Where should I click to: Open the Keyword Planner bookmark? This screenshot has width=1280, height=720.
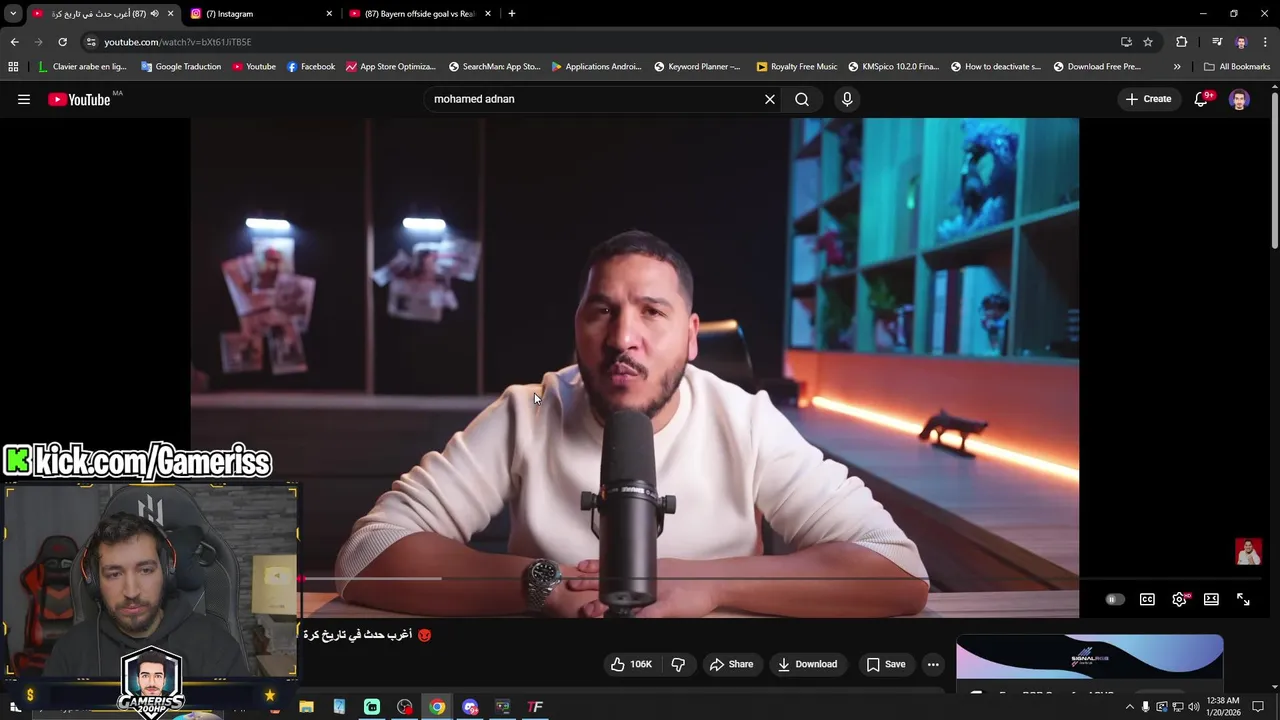[x=697, y=67]
